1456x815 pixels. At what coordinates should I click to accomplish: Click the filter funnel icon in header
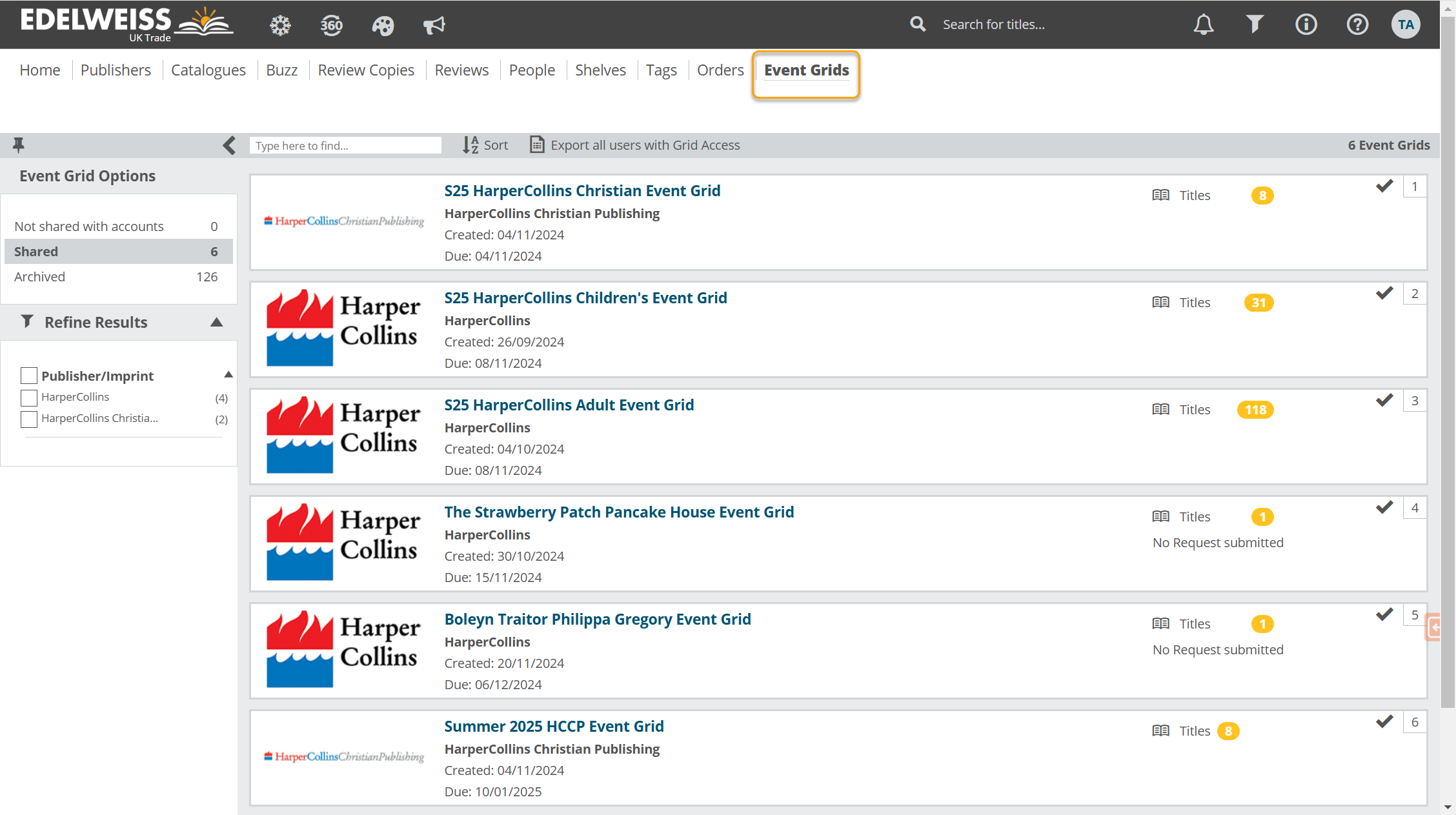coord(1254,25)
